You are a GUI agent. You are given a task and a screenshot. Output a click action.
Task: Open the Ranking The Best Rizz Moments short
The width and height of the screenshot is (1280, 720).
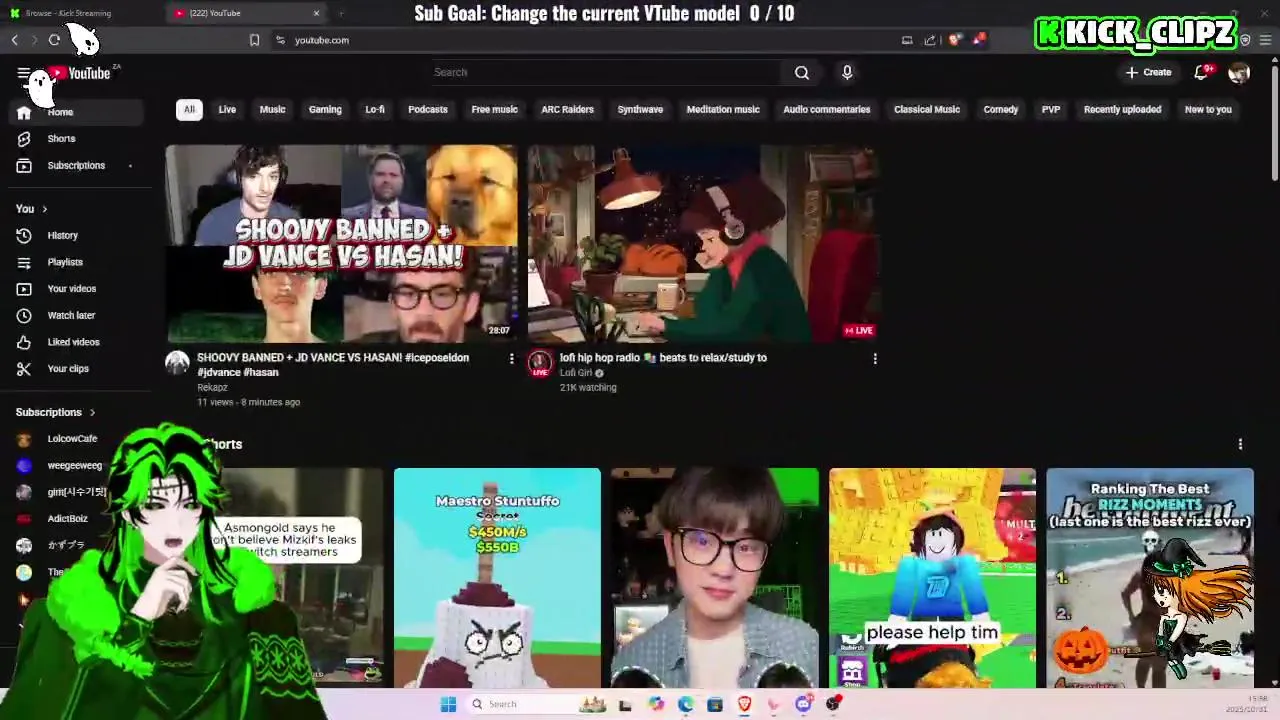point(1150,578)
